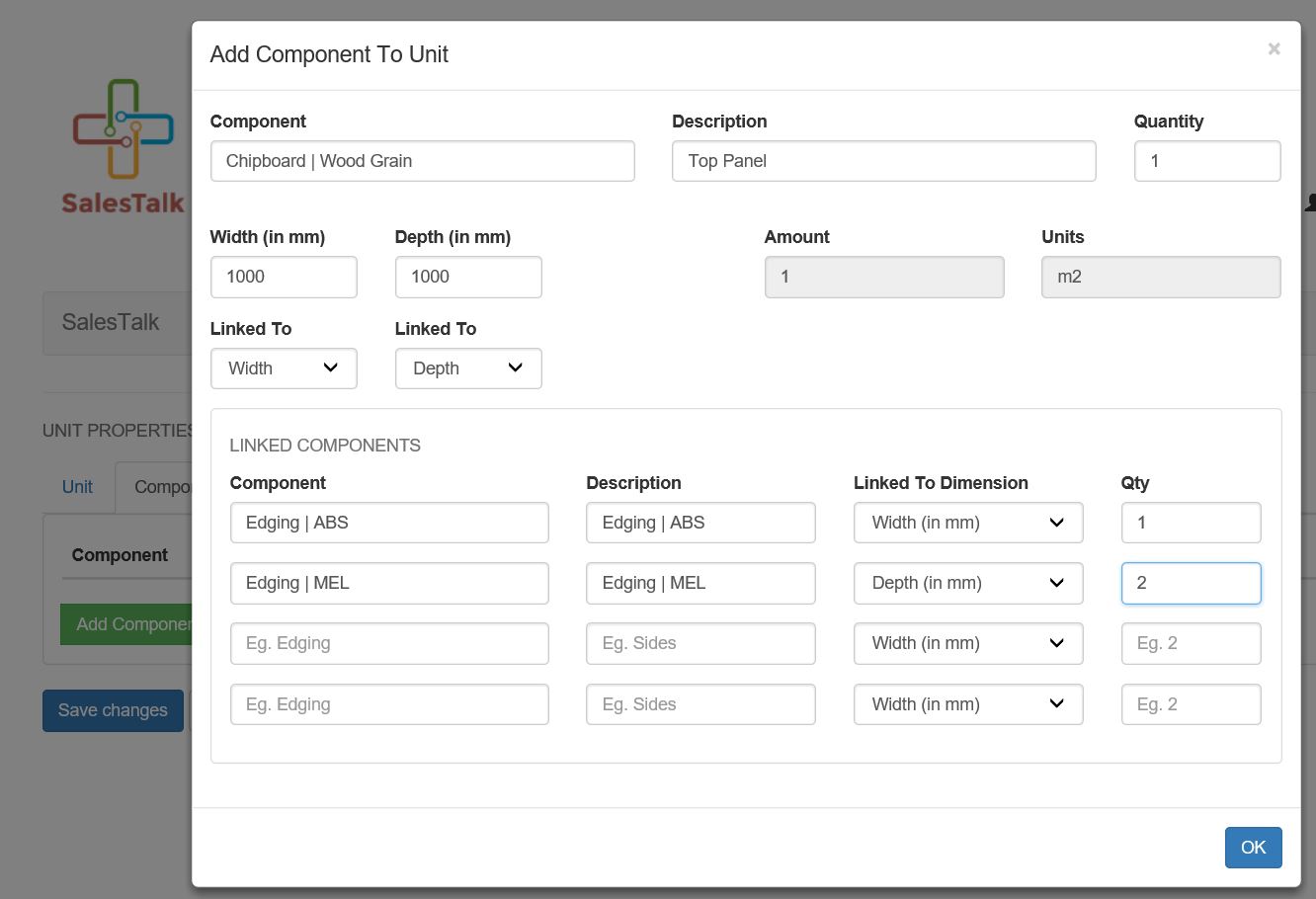Click Save changes in background page
This screenshot has width=1316, height=899.
[113, 710]
